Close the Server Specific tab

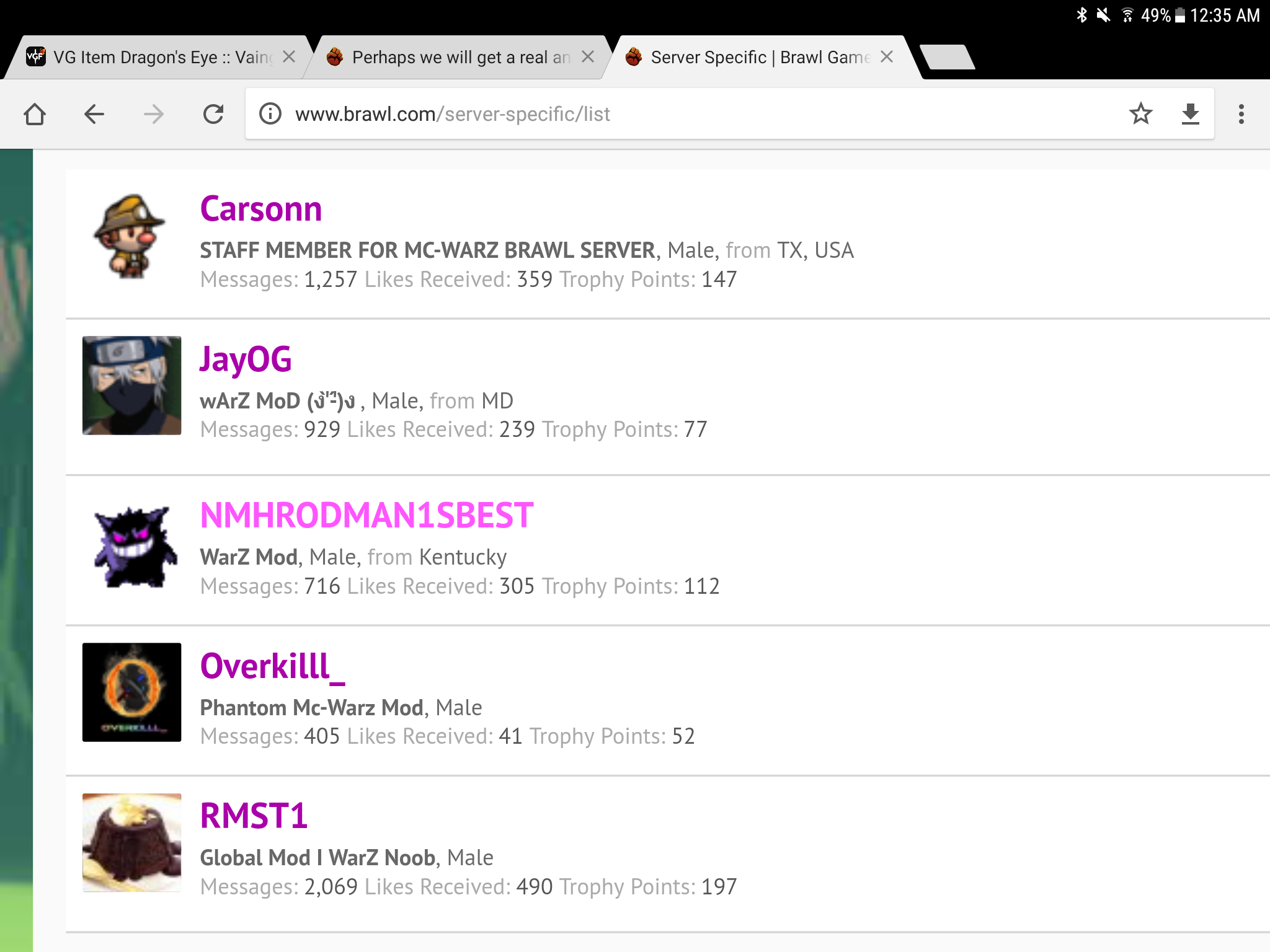[887, 57]
